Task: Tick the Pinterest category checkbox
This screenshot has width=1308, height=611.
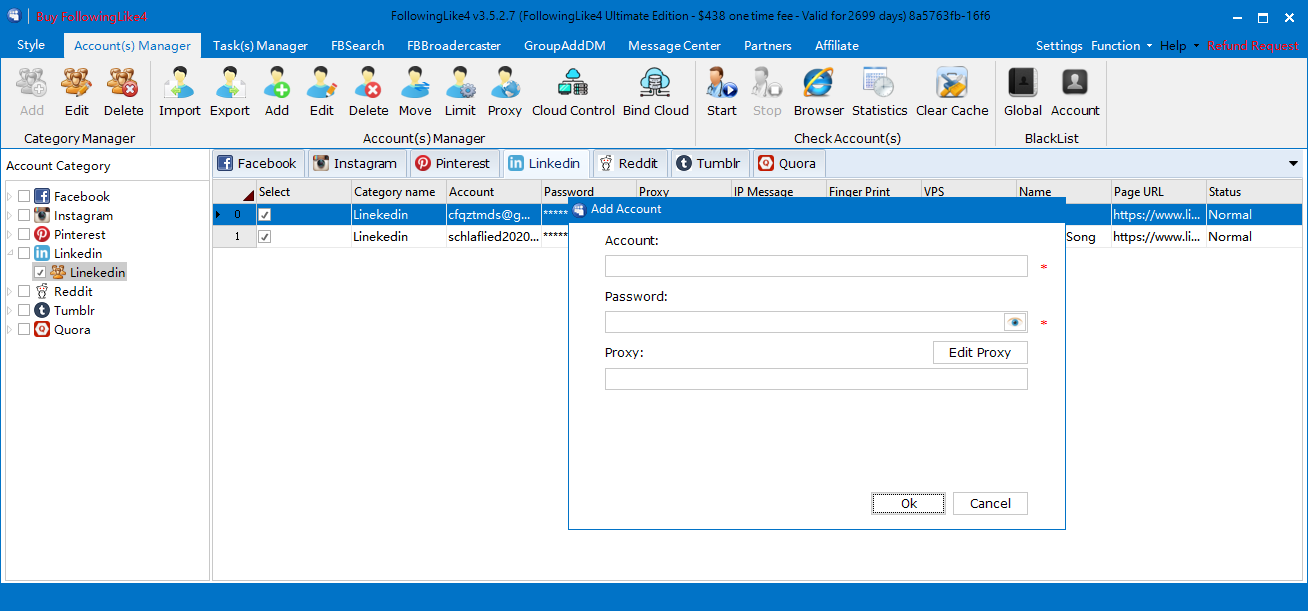Action: (x=24, y=235)
